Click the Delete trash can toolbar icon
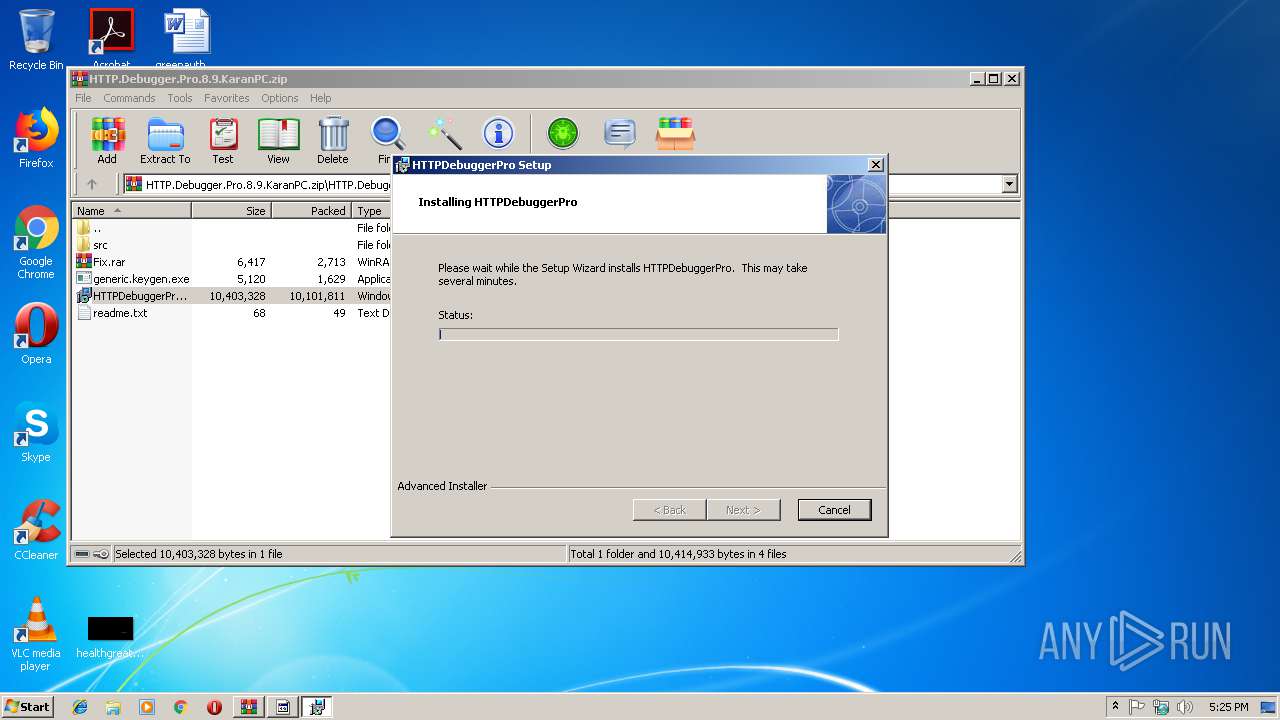The image size is (1280, 720). click(x=333, y=140)
